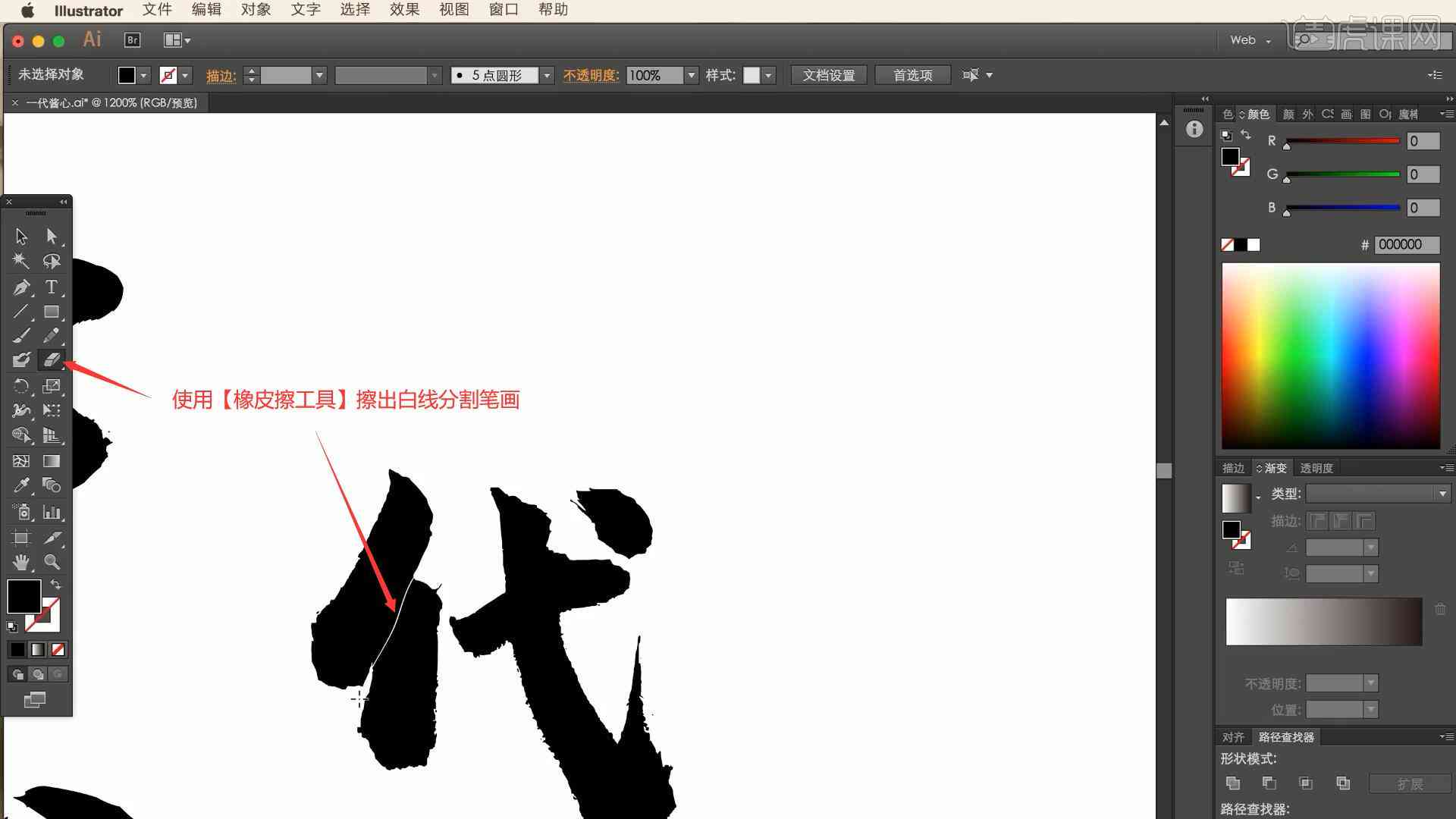
Task: Select the Hand tool
Action: (x=21, y=561)
